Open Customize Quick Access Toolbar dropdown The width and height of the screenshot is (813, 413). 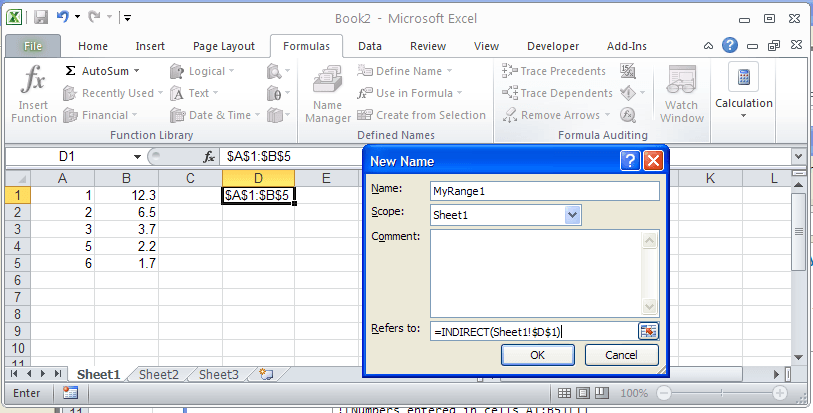point(127,18)
